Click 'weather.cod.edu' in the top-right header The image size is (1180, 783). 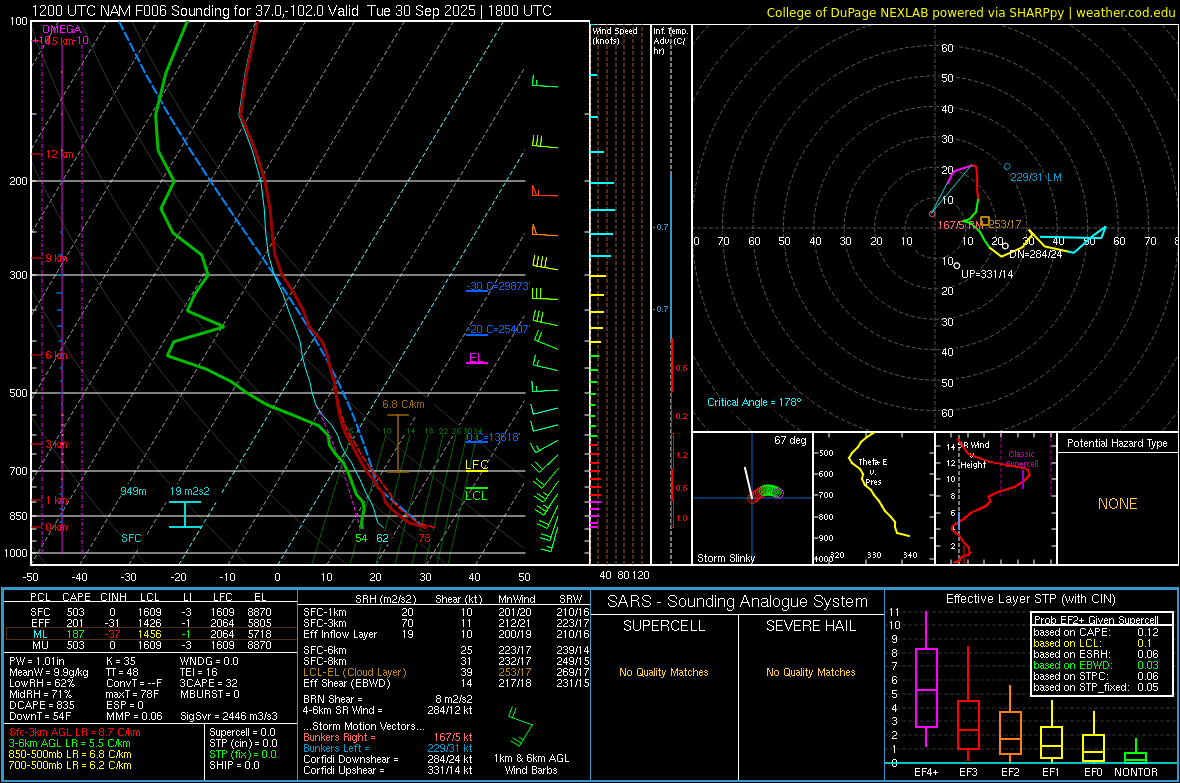[x=1125, y=12]
